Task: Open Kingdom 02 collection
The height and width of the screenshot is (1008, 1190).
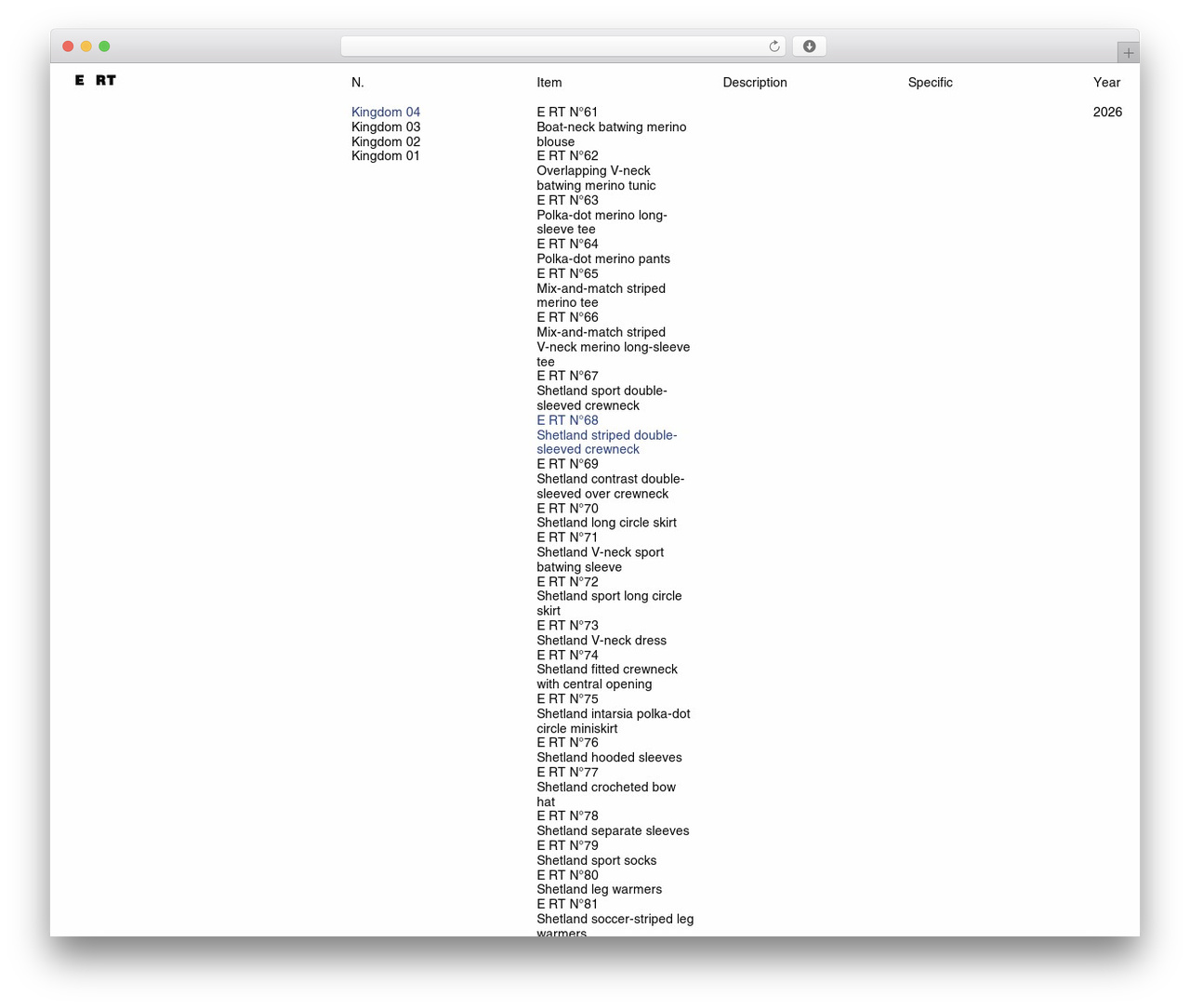Action: click(386, 141)
